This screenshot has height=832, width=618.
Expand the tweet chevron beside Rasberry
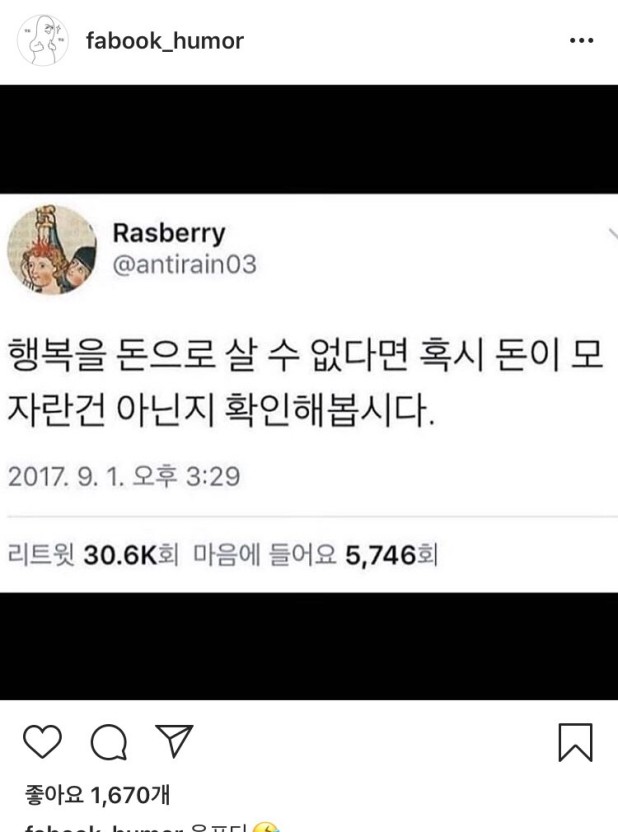(x=613, y=233)
